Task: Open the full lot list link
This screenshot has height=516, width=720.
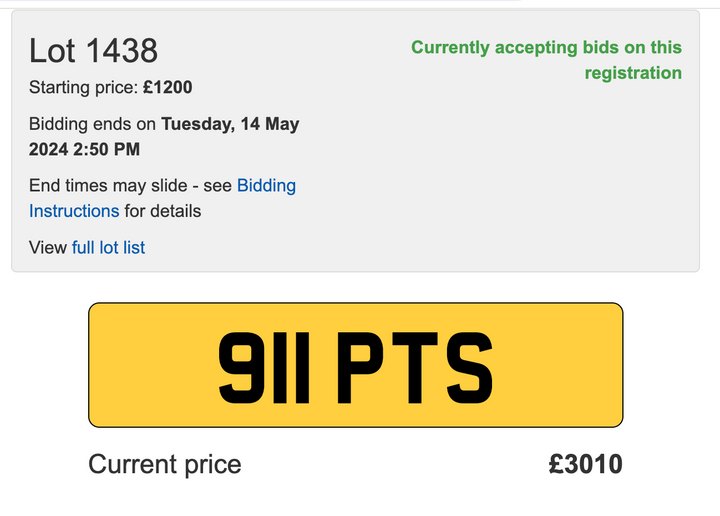Action: tap(108, 248)
